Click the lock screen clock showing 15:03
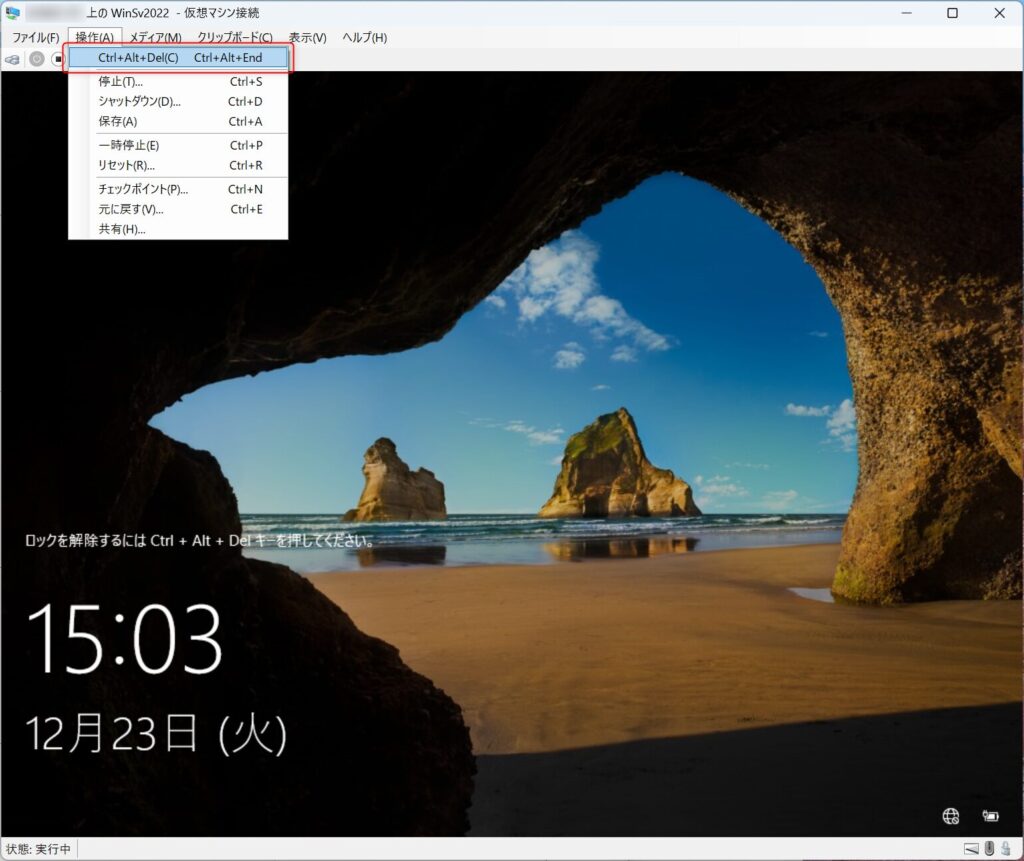 [124, 640]
